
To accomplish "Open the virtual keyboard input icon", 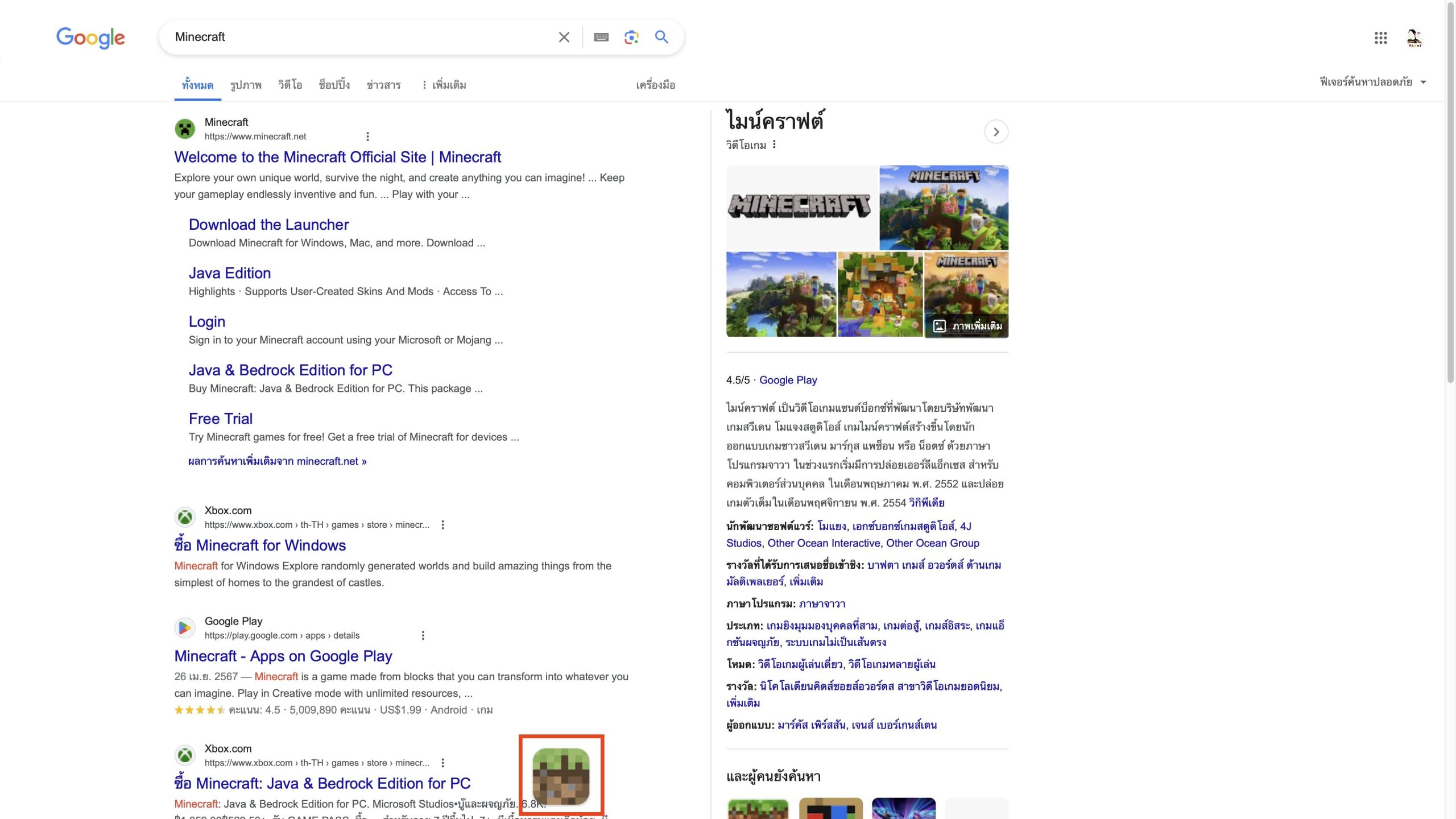I will tap(601, 36).
